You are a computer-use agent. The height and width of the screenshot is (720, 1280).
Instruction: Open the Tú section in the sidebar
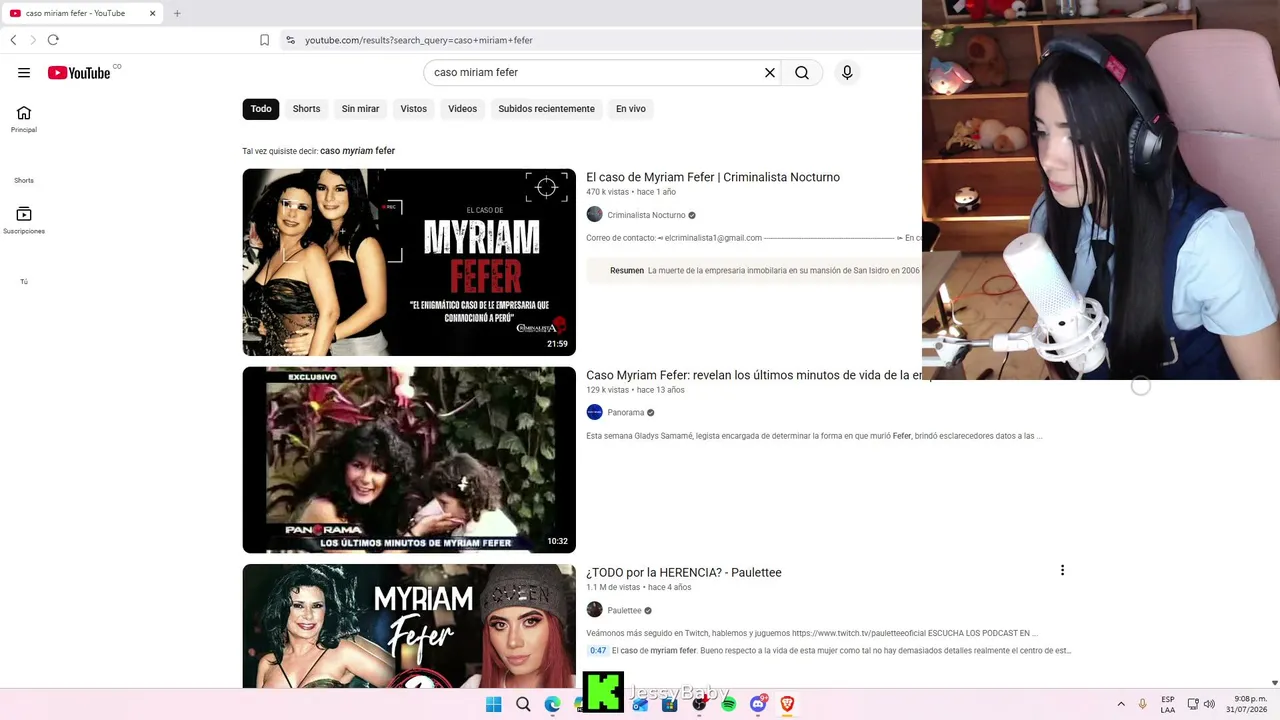24,281
